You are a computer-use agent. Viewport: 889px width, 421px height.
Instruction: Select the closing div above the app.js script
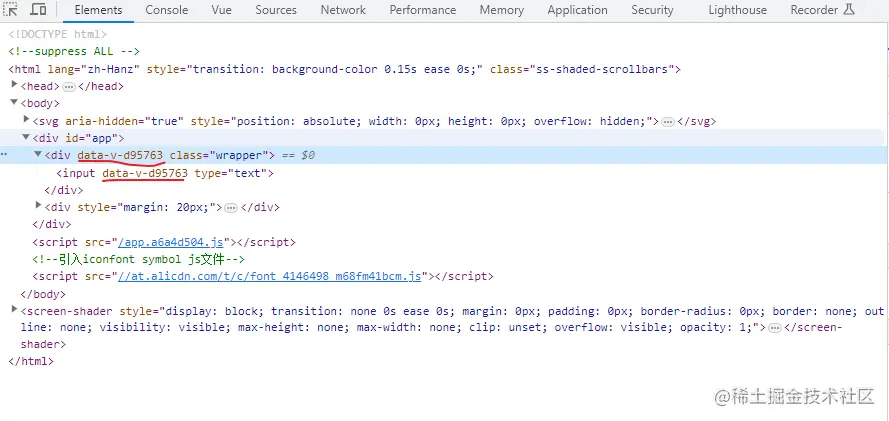pos(52,225)
